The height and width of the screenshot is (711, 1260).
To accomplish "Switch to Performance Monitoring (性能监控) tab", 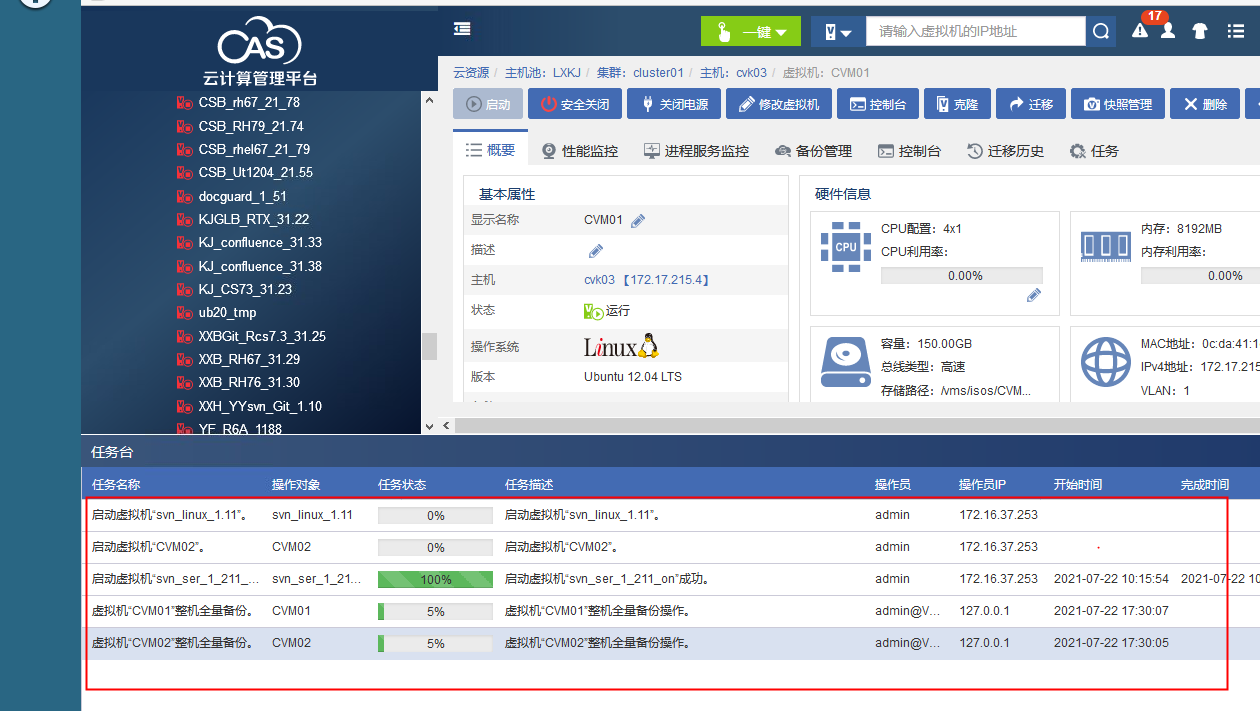I will (x=580, y=151).
